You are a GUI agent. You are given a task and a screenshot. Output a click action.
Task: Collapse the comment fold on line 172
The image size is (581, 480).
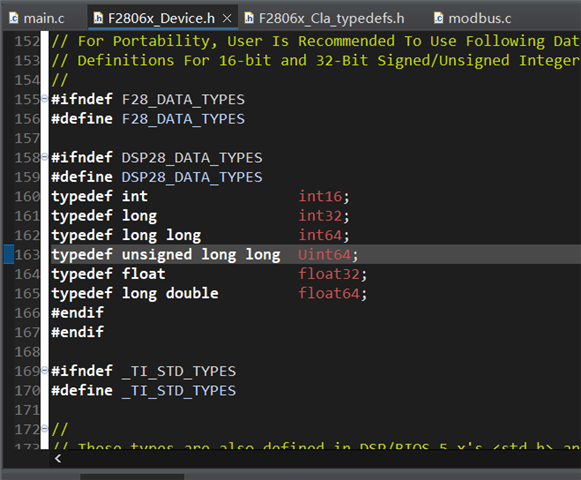pos(44,428)
